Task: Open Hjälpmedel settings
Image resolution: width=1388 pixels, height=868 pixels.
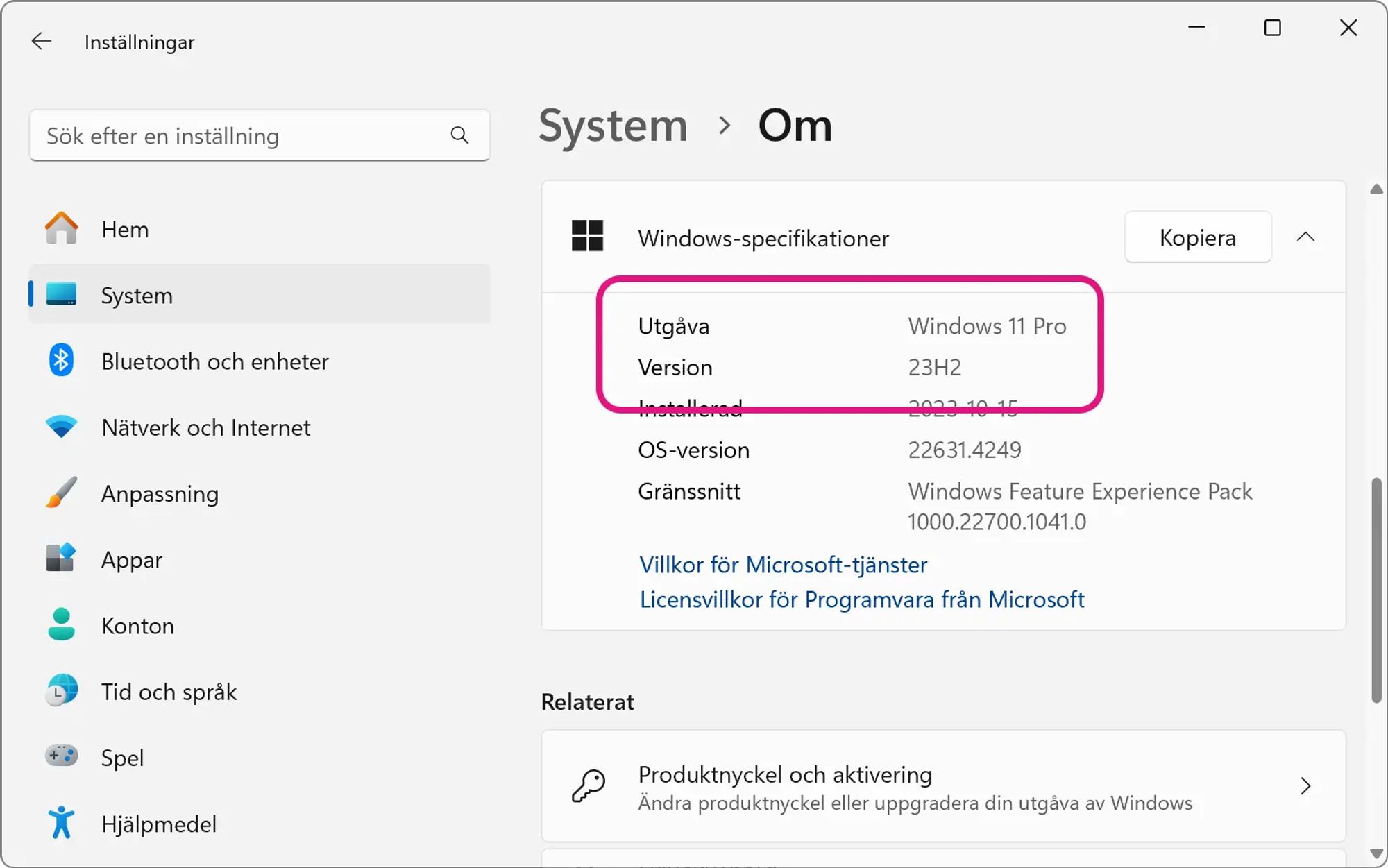Action: click(259, 824)
